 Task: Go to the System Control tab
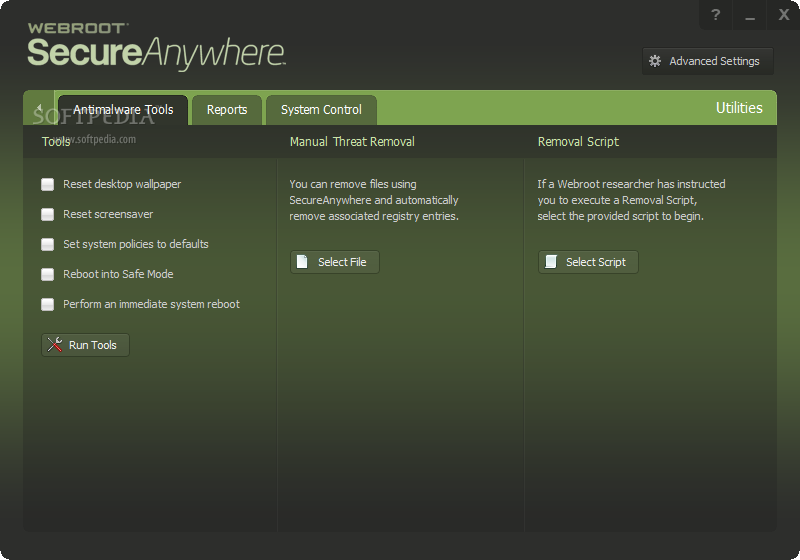(321, 110)
